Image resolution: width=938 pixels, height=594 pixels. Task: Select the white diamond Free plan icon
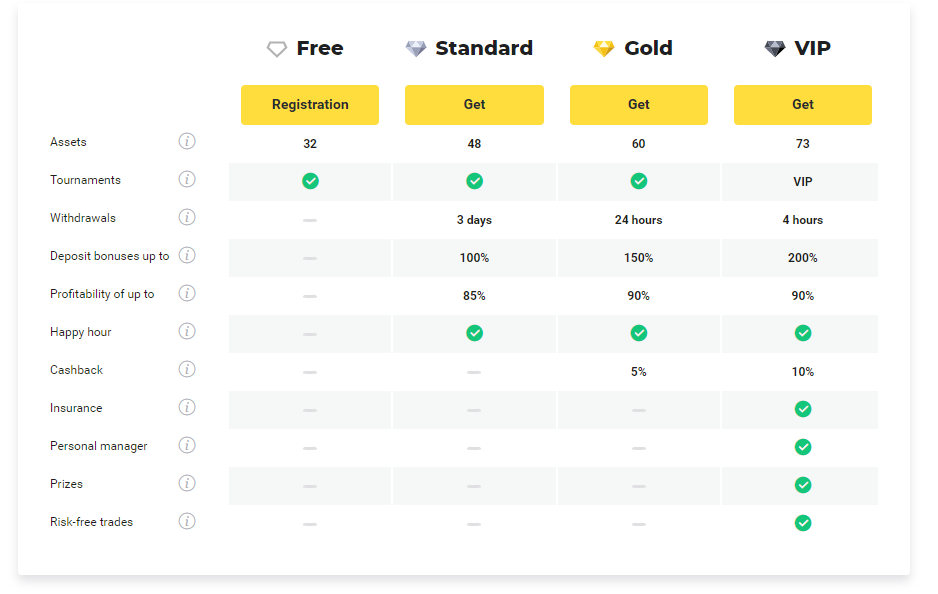[x=277, y=47]
